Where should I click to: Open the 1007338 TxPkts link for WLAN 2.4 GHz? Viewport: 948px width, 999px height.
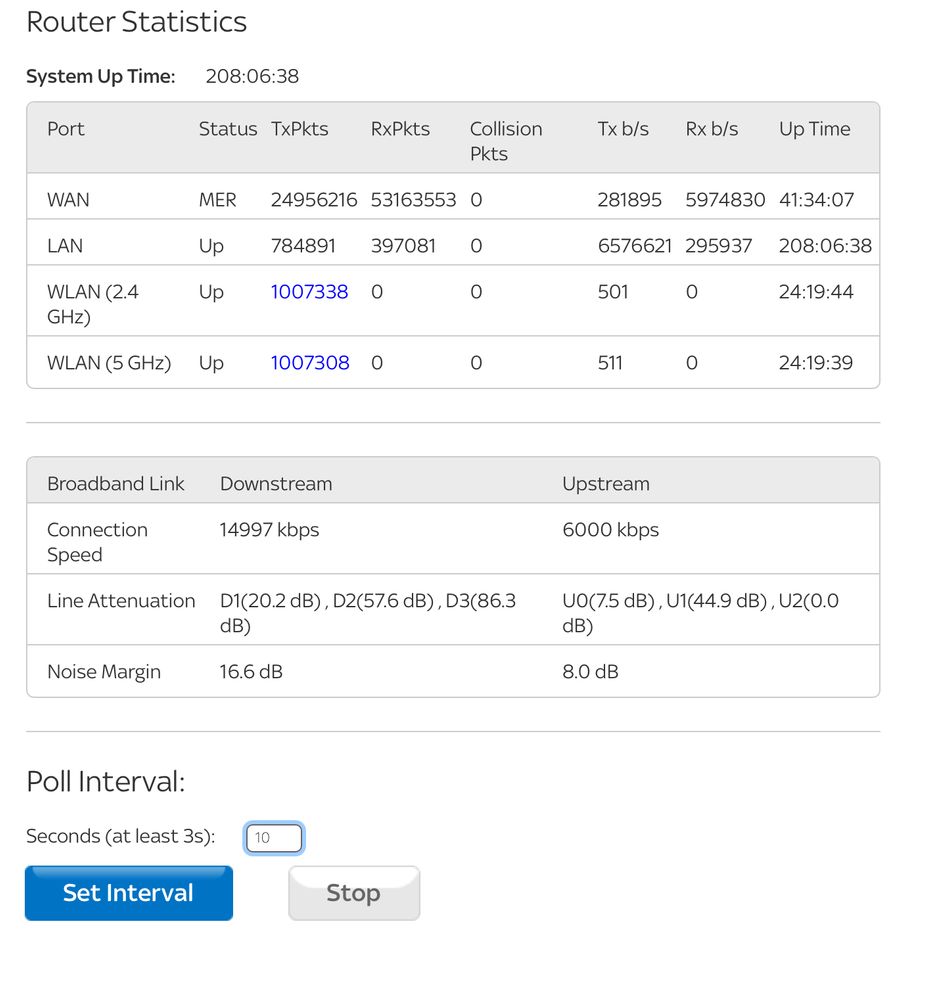coord(309,292)
